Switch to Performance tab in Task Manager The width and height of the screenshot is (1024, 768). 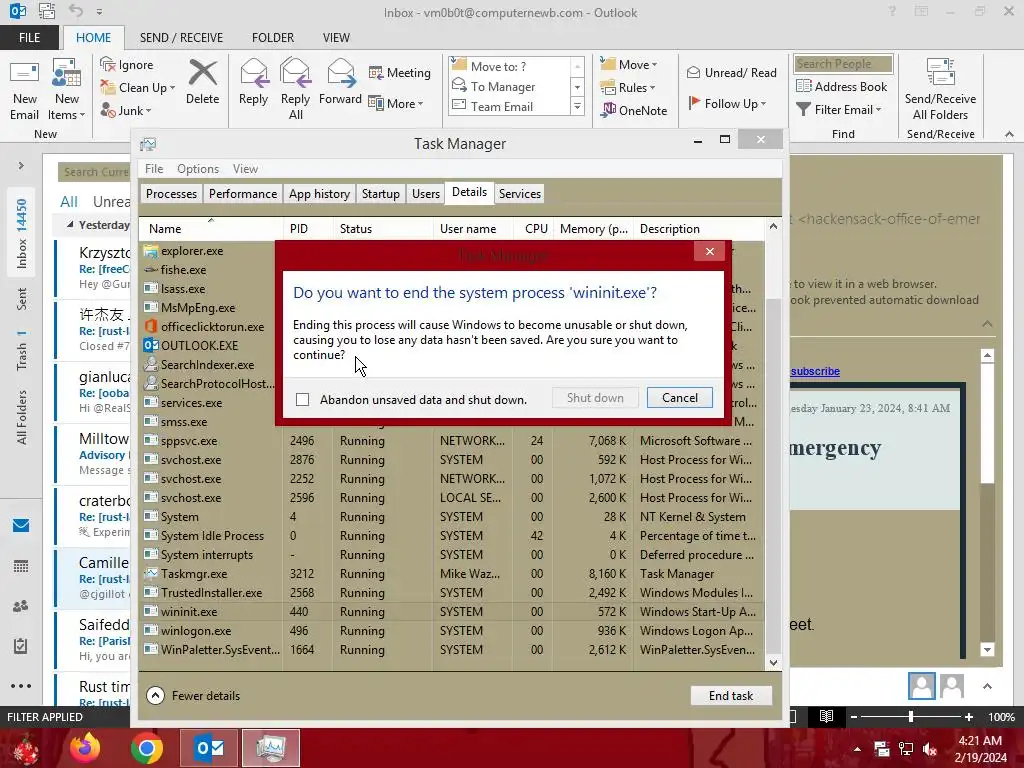coord(243,194)
